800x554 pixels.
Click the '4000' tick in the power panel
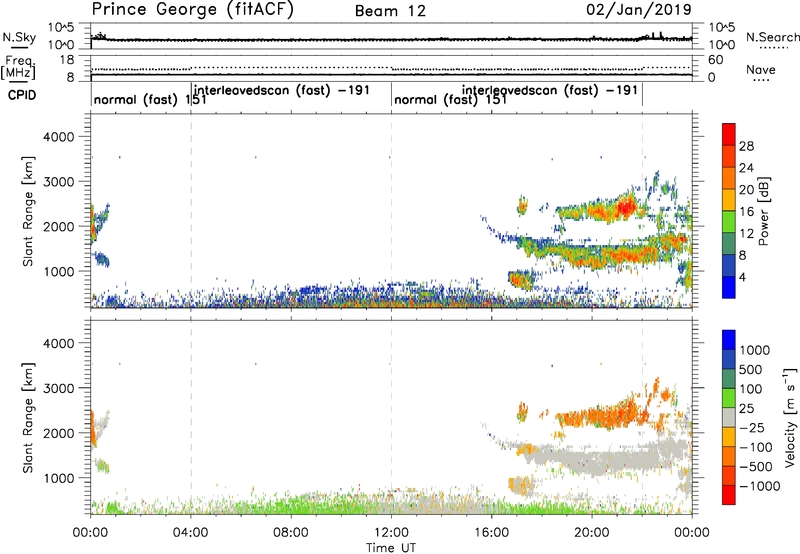click(x=58, y=137)
